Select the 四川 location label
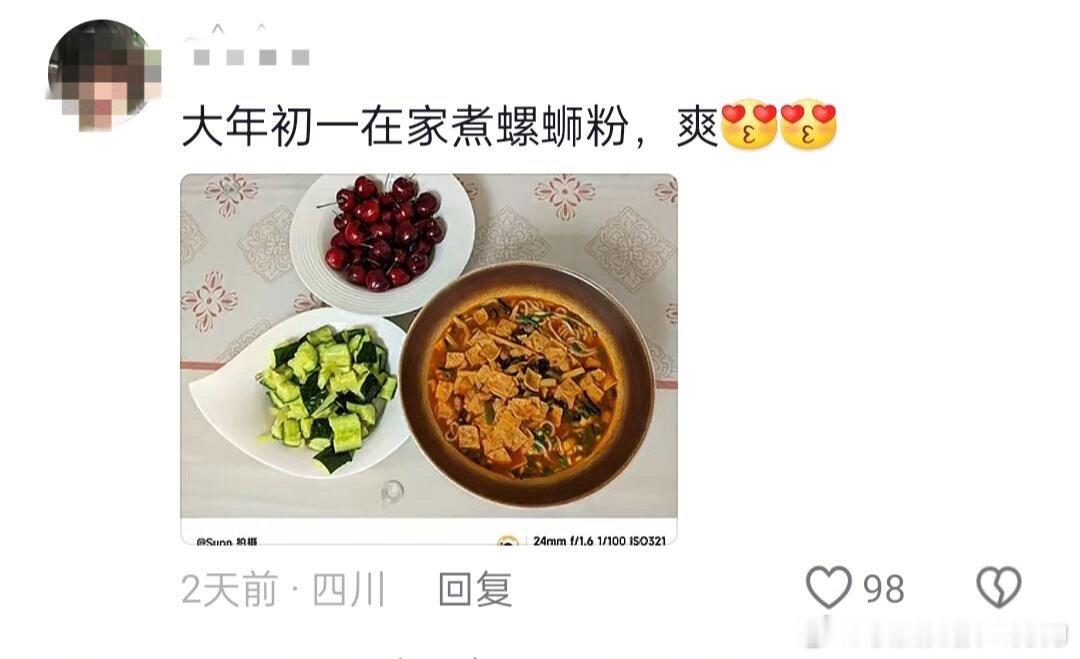This screenshot has height=659, width=1080. 349,589
